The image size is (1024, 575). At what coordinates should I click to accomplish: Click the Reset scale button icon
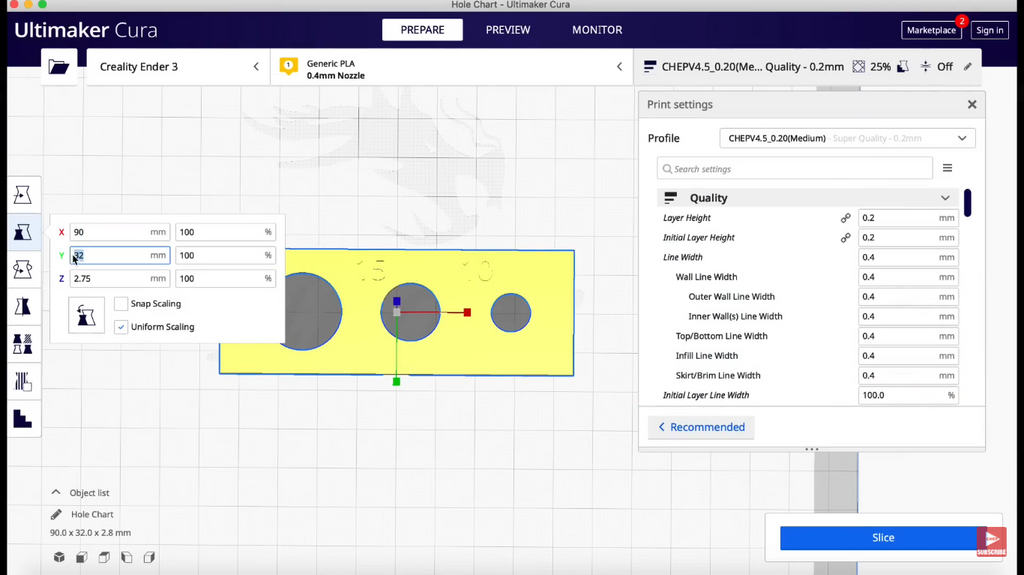[86, 316]
